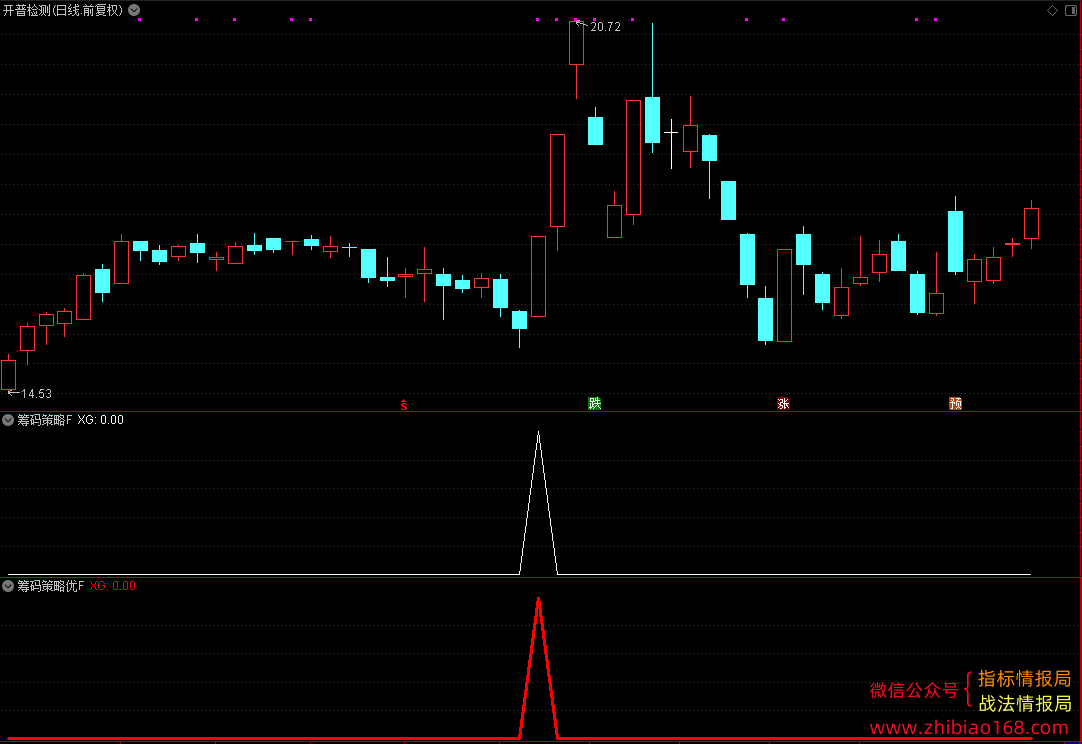Select the 筹码策略优F indicator name

pos(50,586)
